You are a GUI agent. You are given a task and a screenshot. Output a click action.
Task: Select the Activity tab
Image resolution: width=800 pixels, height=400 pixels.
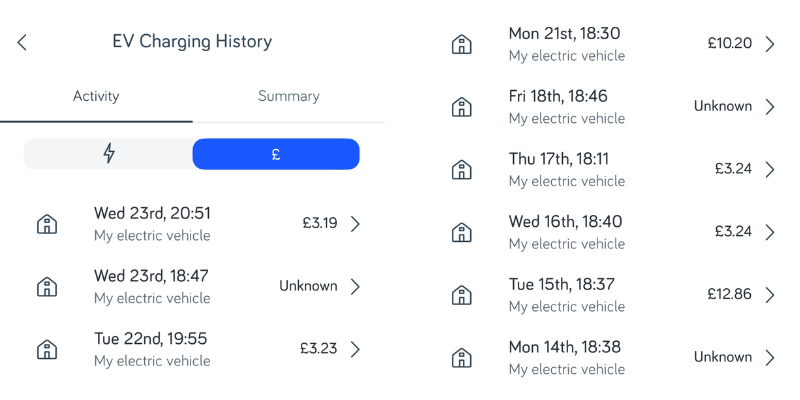[96, 96]
